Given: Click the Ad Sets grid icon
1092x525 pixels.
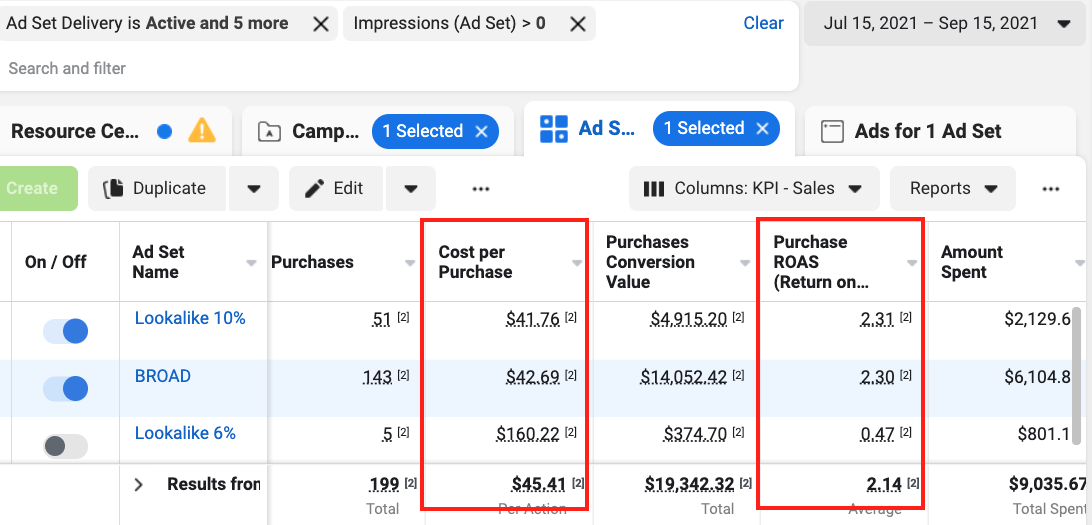Looking at the screenshot, I should [553, 129].
